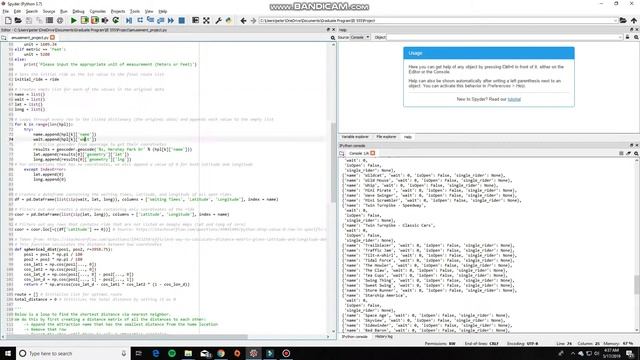Open Microsoft Edge from taskbar
This screenshot has height=360, width=640.
coord(156,353)
